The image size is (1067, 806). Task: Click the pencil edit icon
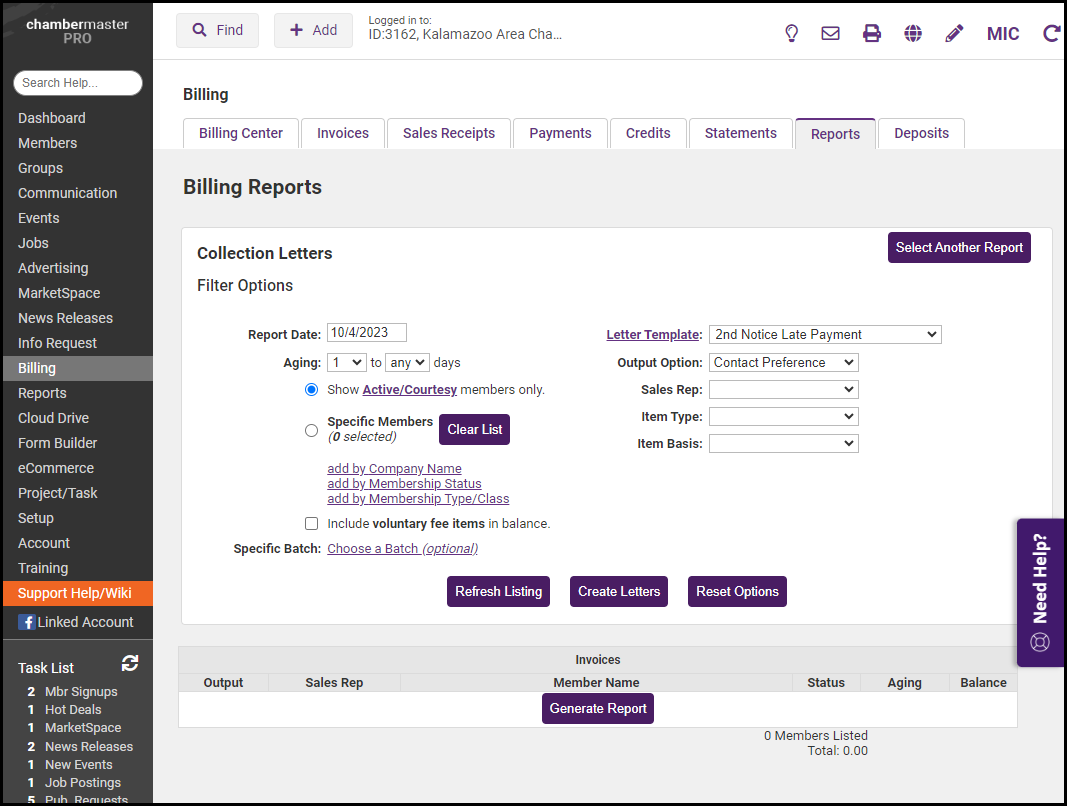pos(954,33)
